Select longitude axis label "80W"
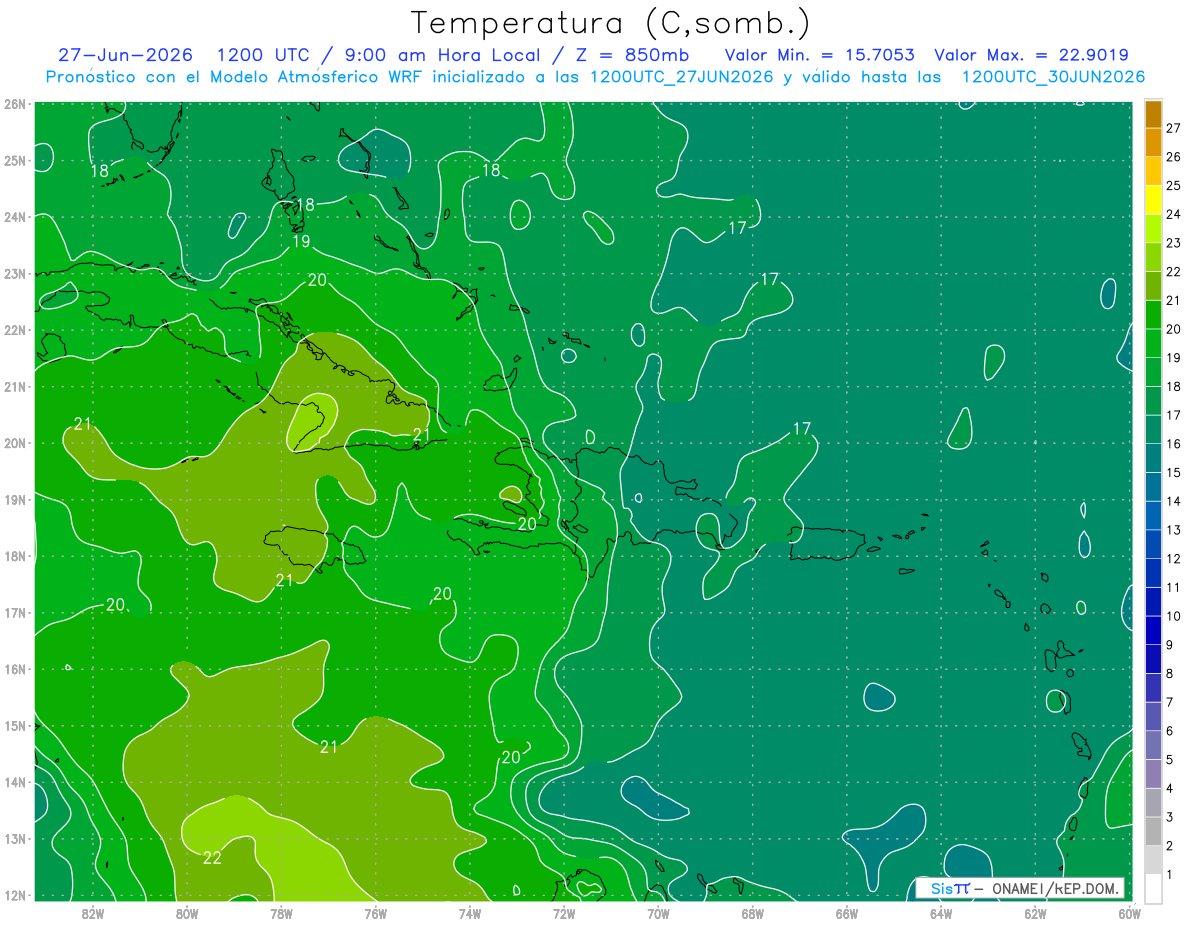Viewport: 1200px width, 927px height. click(x=186, y=913)
